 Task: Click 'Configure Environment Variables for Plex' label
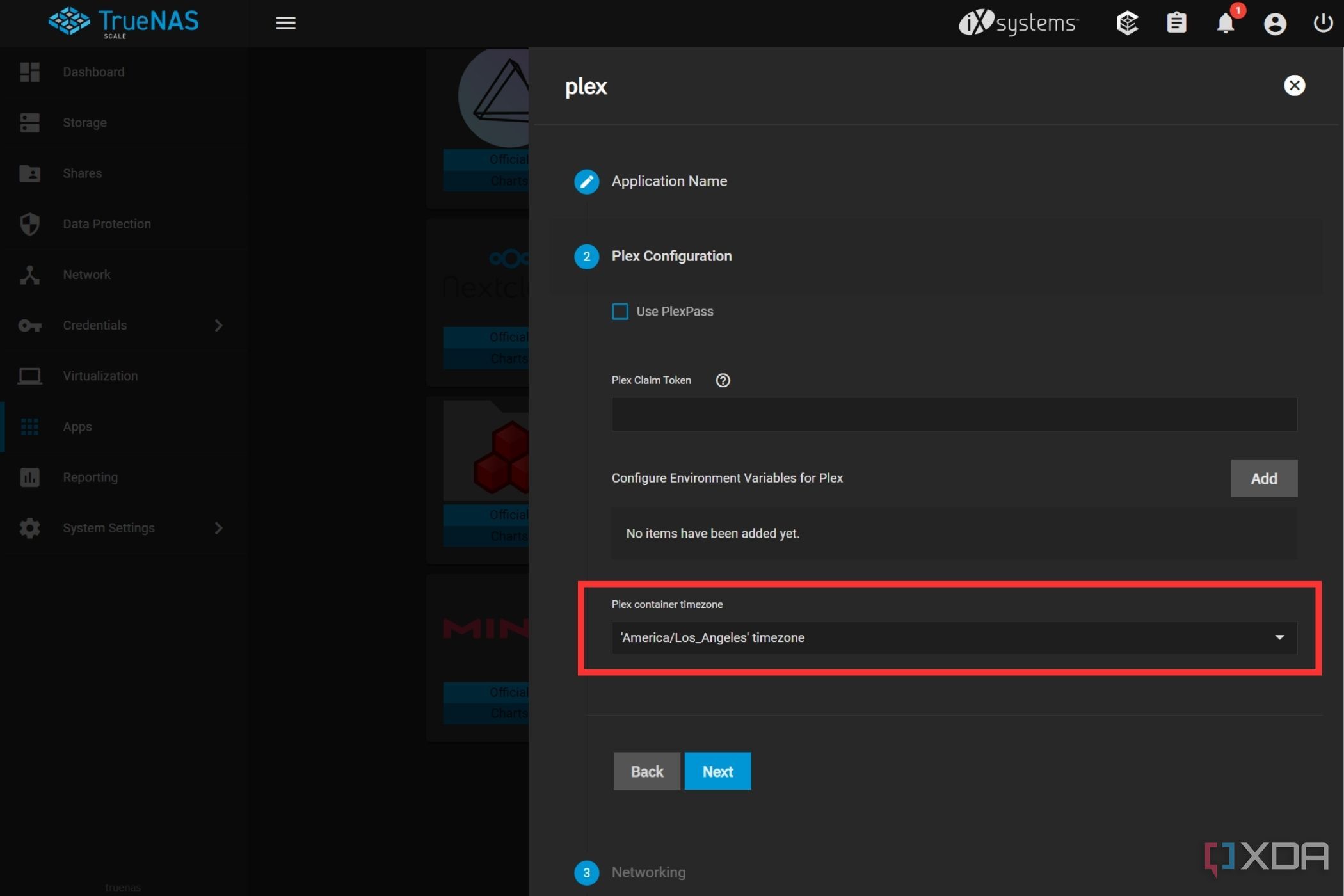tap(727, 478)
